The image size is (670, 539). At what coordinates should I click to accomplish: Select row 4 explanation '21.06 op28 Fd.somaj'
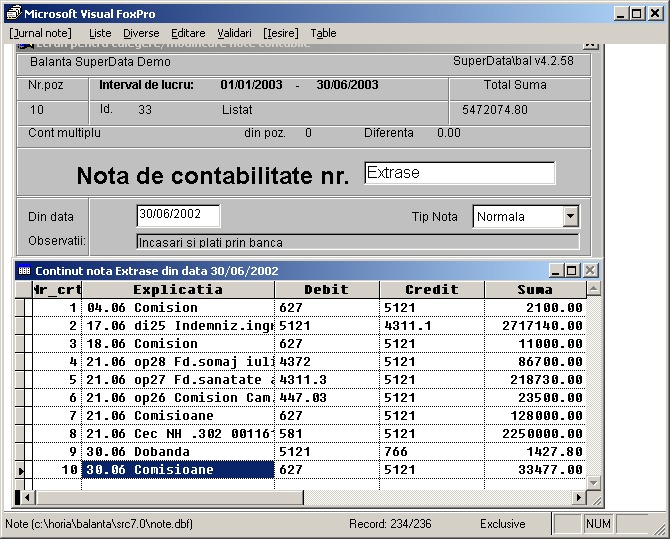tap(178, 362)
